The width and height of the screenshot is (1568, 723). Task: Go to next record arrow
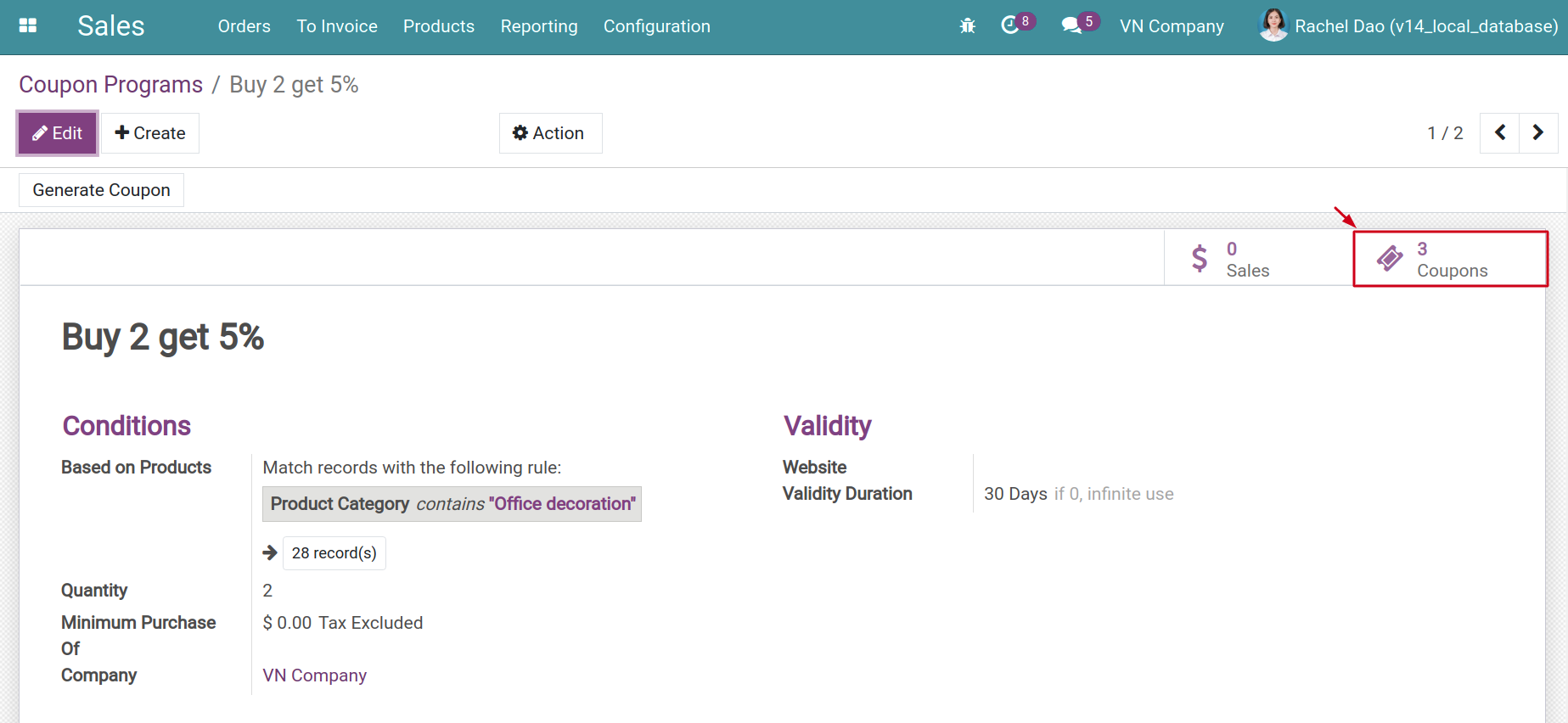tap(1538, 132)
